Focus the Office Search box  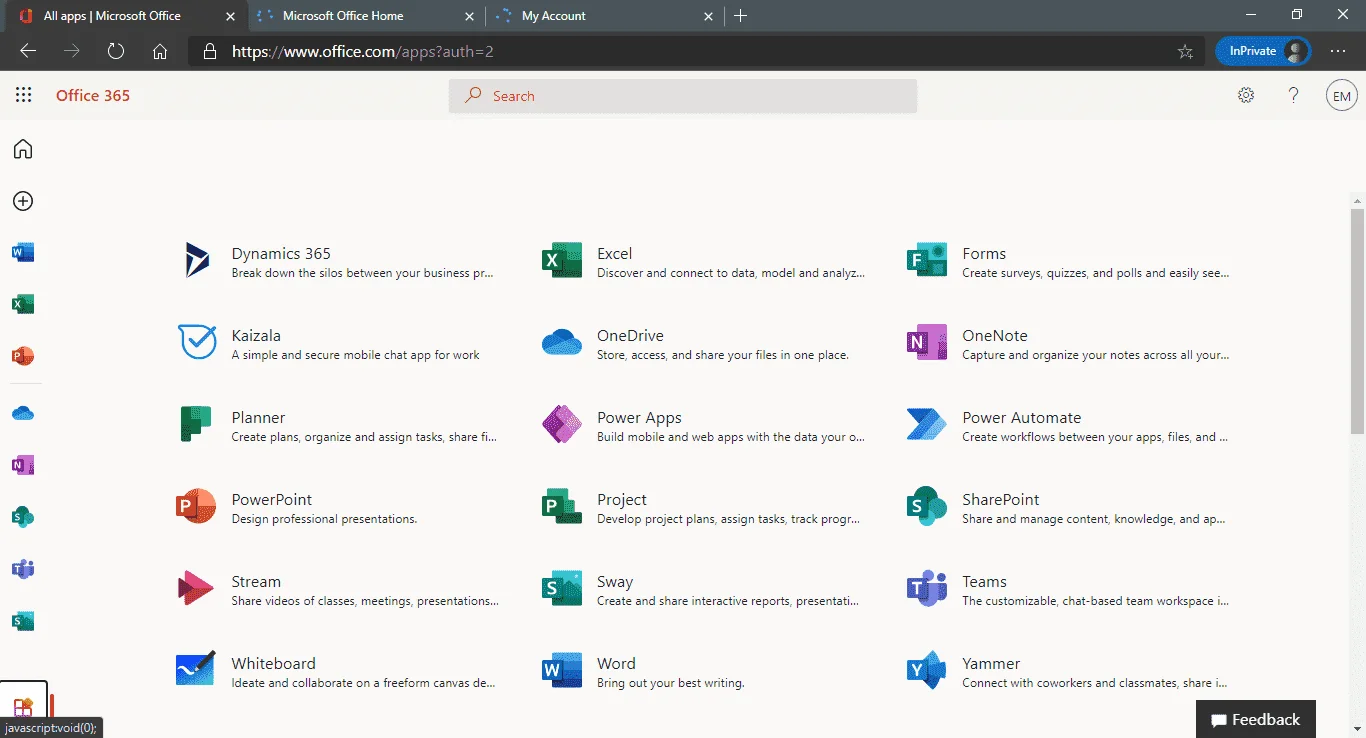click(683, 96)
